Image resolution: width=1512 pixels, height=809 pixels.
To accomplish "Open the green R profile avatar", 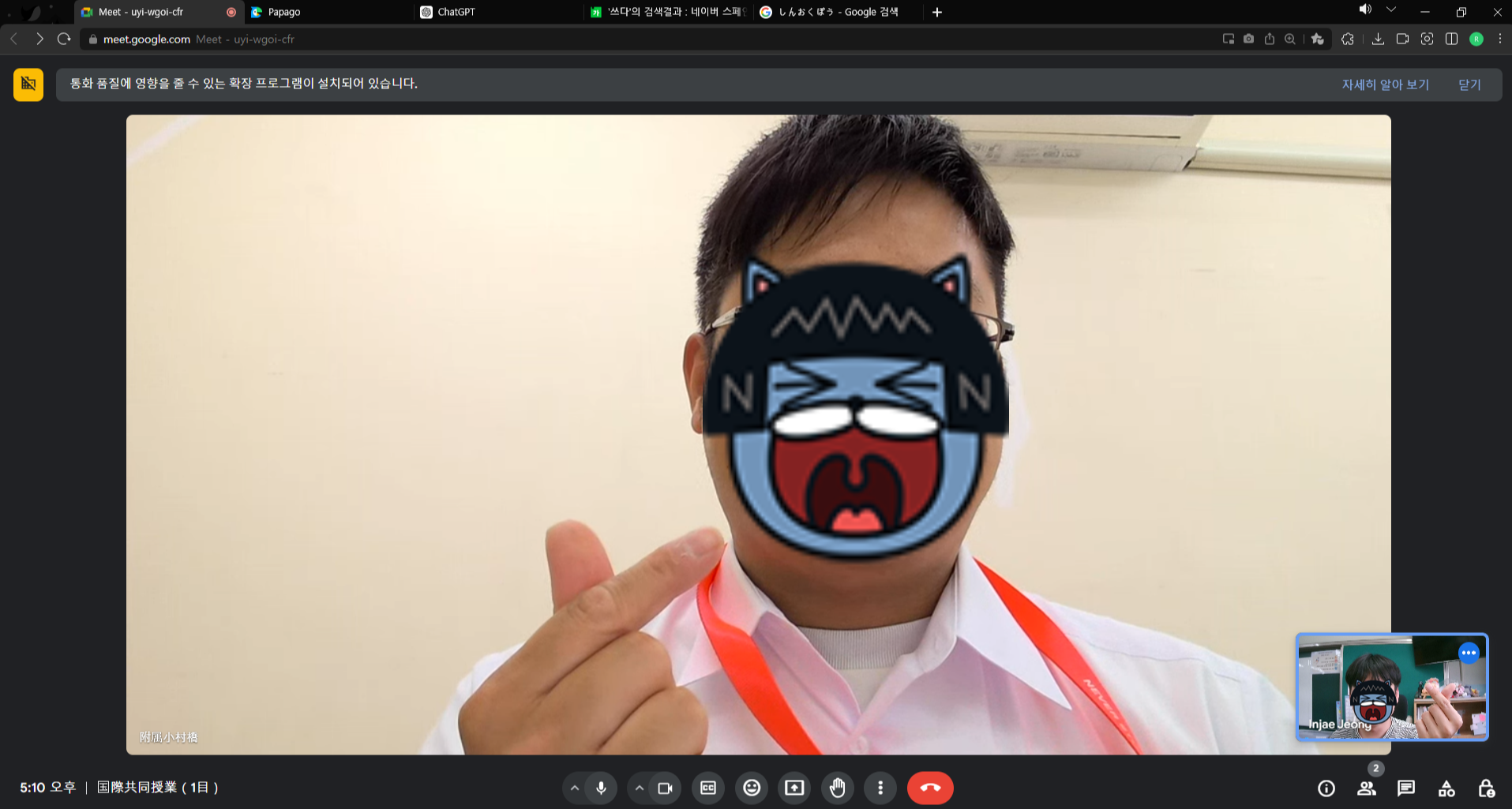I will pos(1476,39).
